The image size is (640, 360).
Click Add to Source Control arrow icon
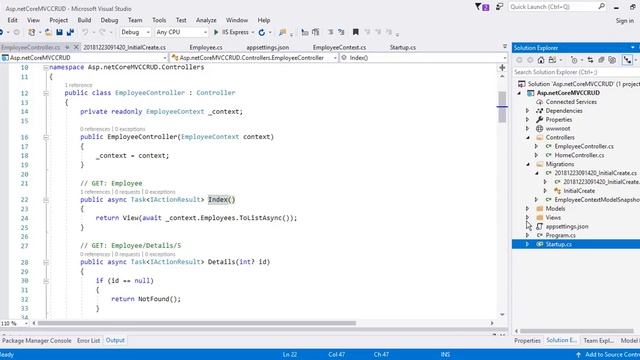(x=578, y=355)
